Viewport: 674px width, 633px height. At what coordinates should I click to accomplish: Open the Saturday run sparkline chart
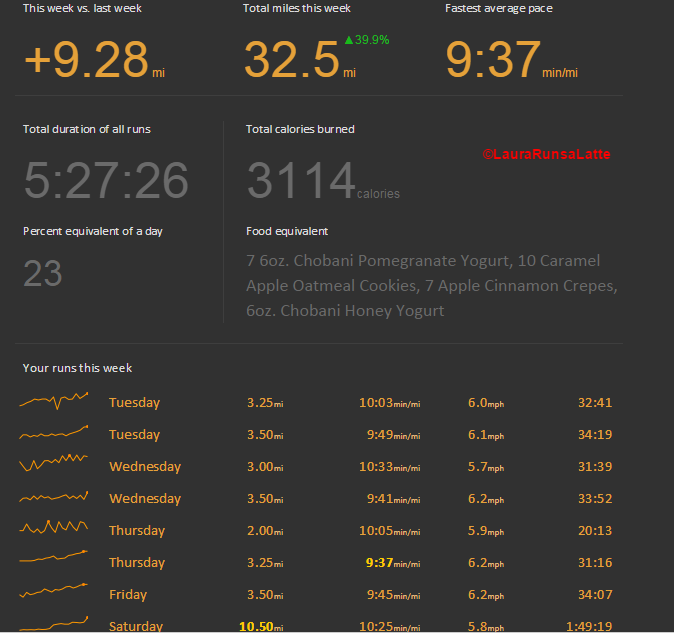53,625
